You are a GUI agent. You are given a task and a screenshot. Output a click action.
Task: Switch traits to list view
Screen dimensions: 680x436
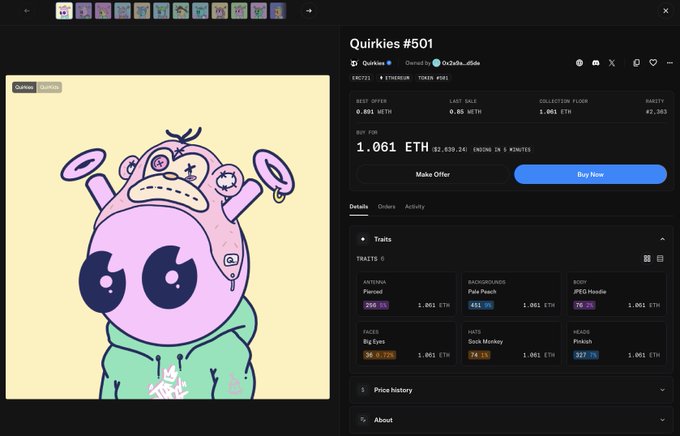coord(660,259)
